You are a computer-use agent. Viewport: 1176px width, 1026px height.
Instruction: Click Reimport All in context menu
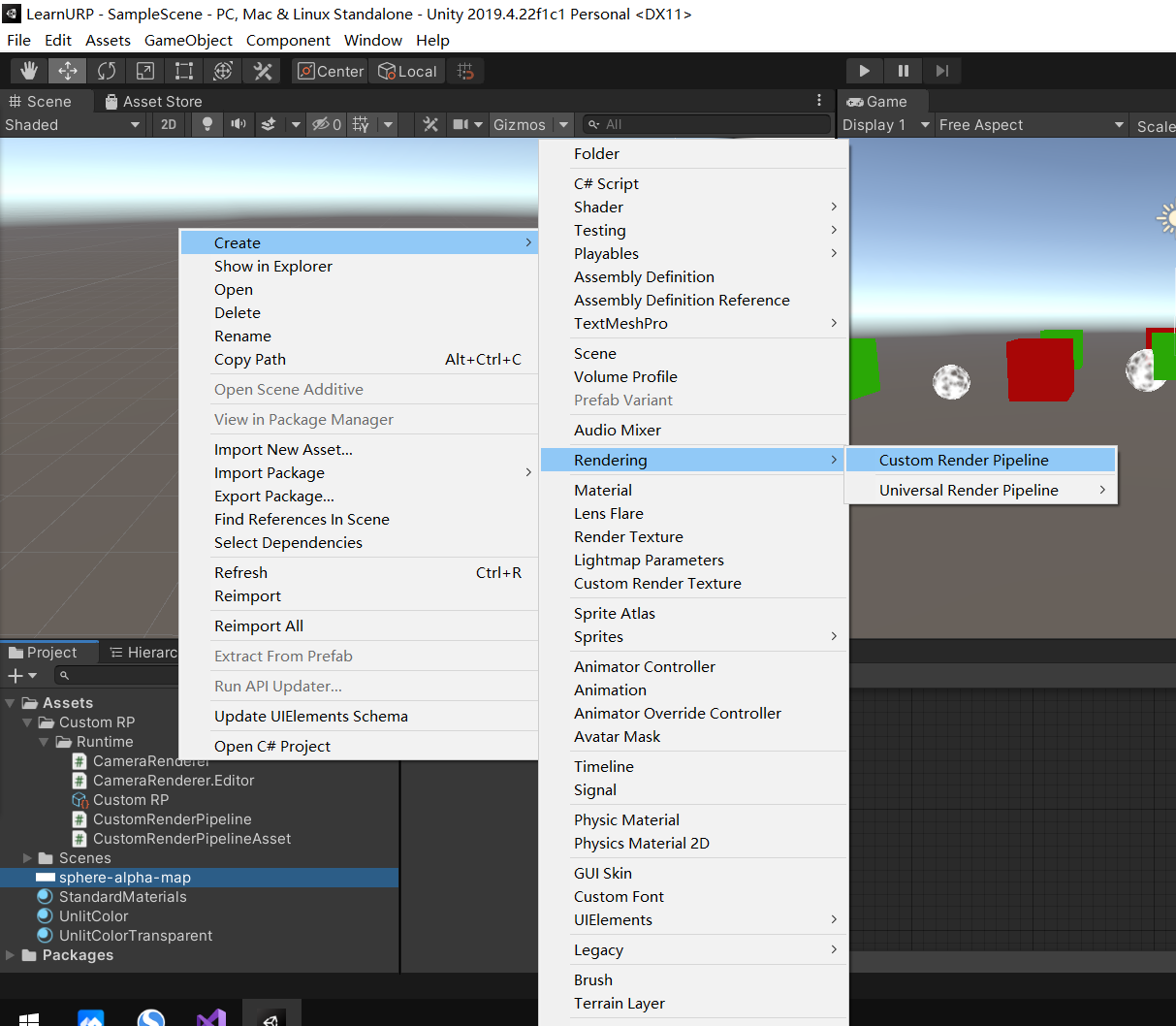click(x=259, y=625)
